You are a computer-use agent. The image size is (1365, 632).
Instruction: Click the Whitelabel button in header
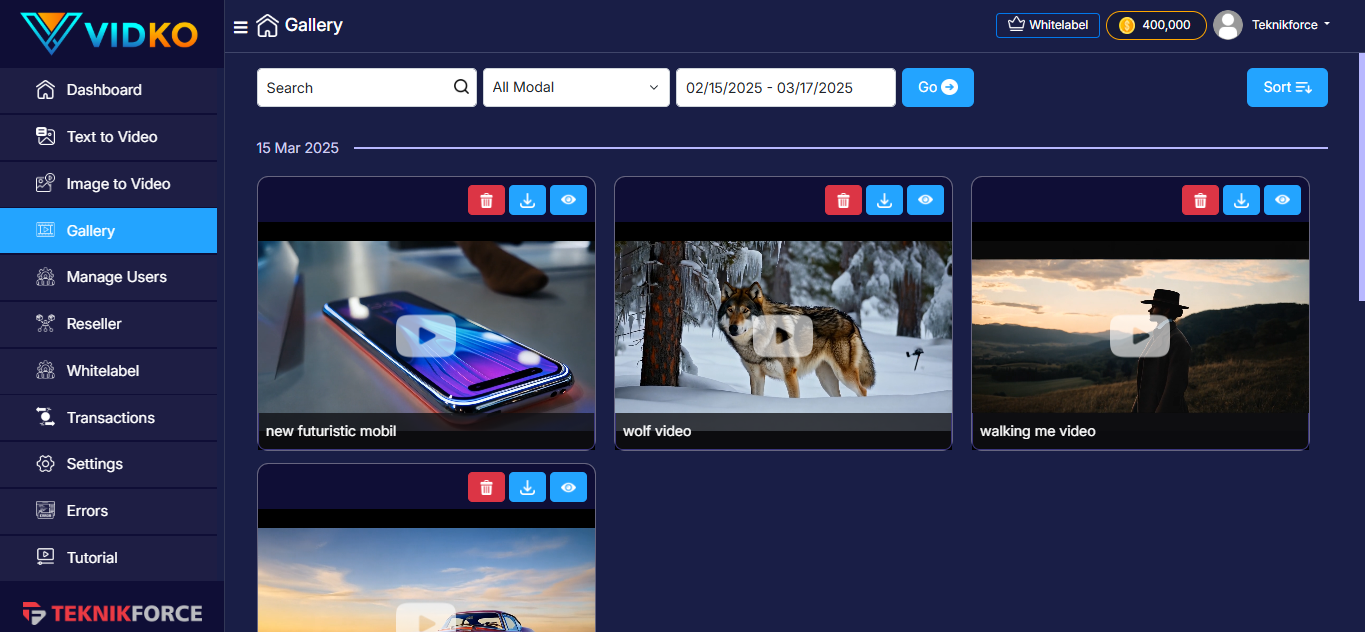(x=1048, y=25)
